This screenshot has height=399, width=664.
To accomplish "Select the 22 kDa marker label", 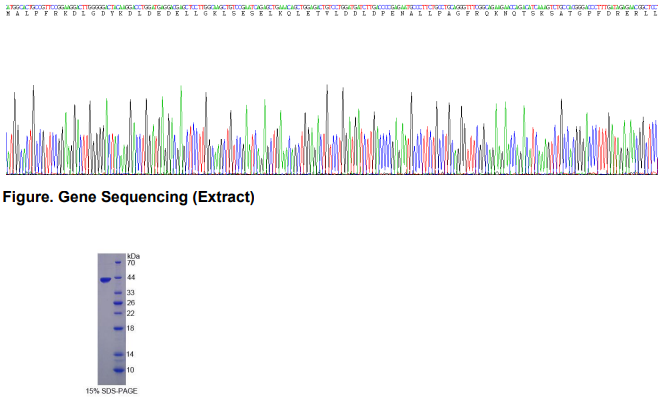I will click(131, 313).
